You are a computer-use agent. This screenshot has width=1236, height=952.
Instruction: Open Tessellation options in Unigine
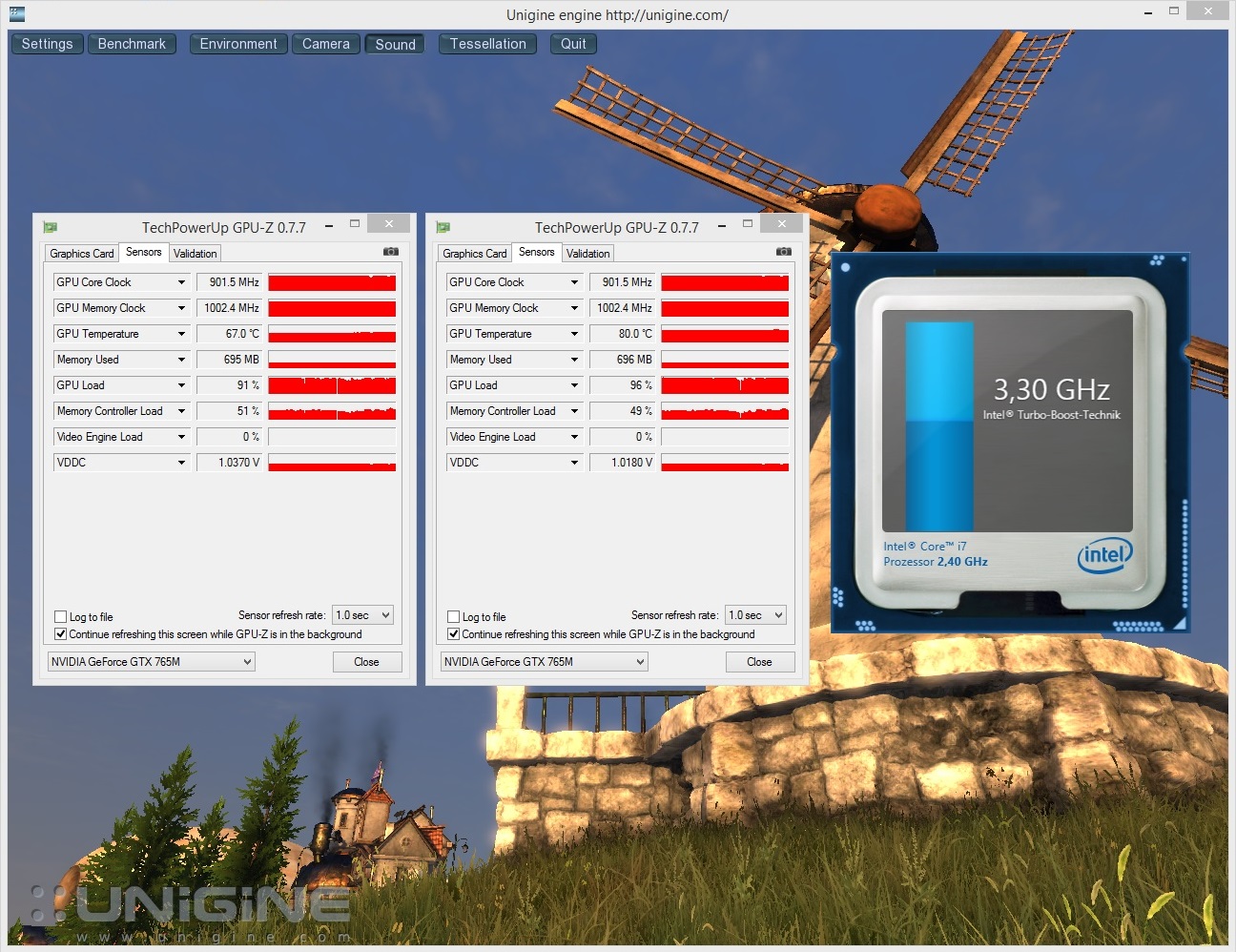(x=488, y=44)
